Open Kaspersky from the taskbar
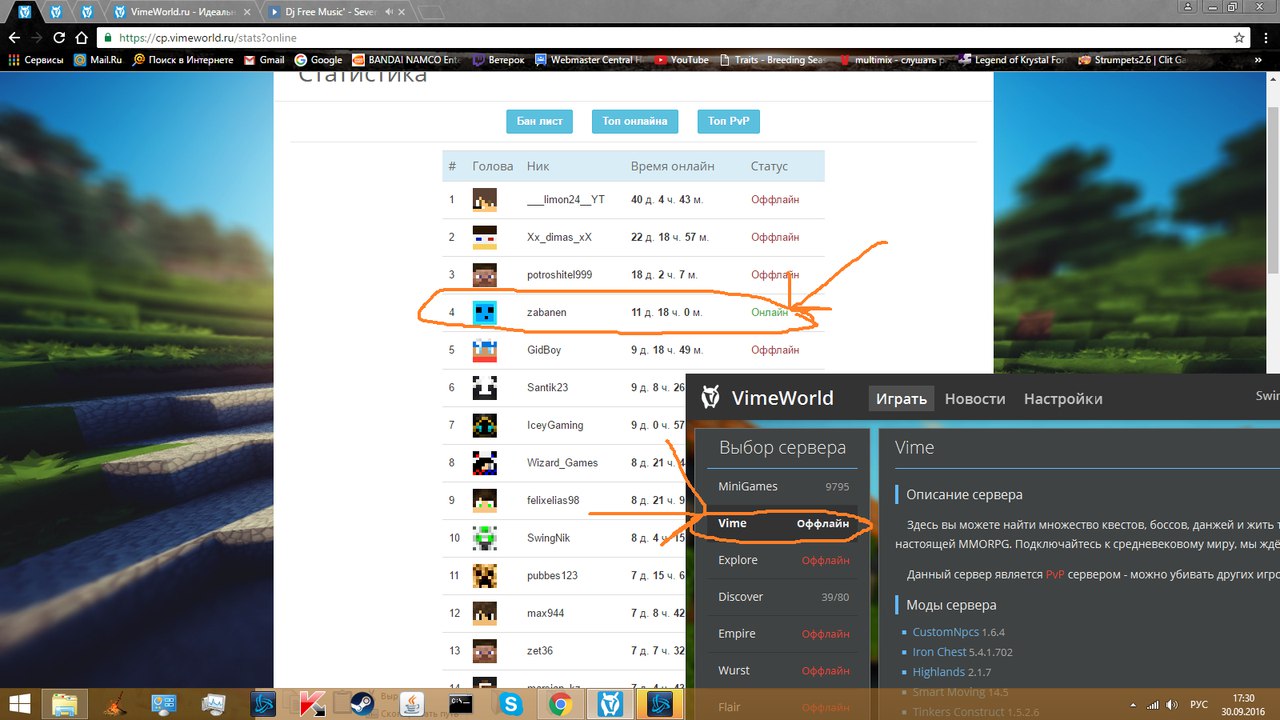Screen dimensions: 1280x720 (x=312, y=704)
